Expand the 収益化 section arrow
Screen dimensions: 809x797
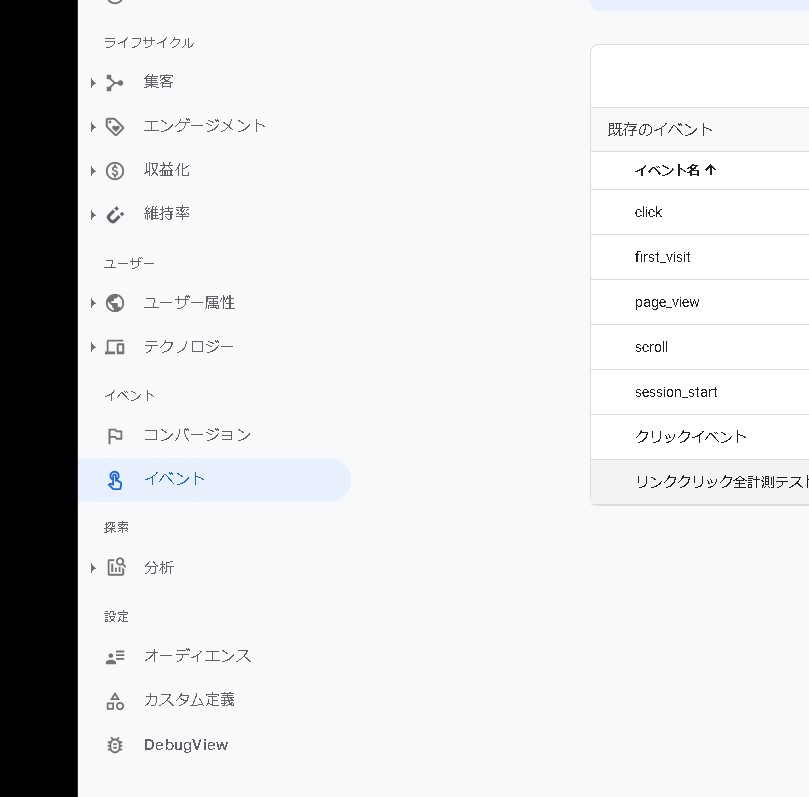point(93,171)
